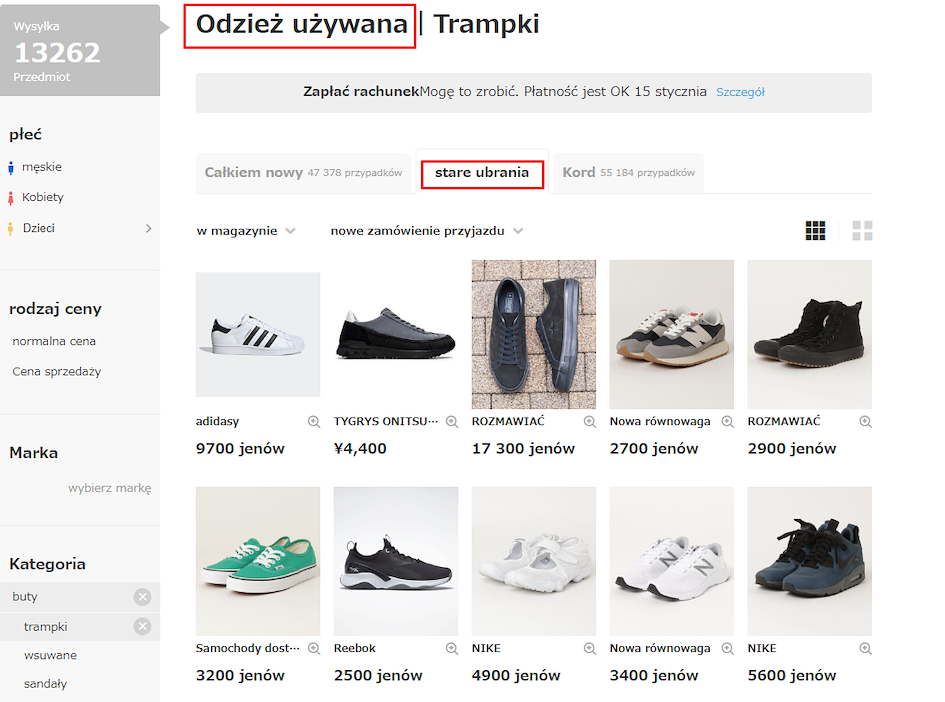Open the black Reebok running shoe thumbnail
Screen dimensions: 945x702
pos(396,562)
